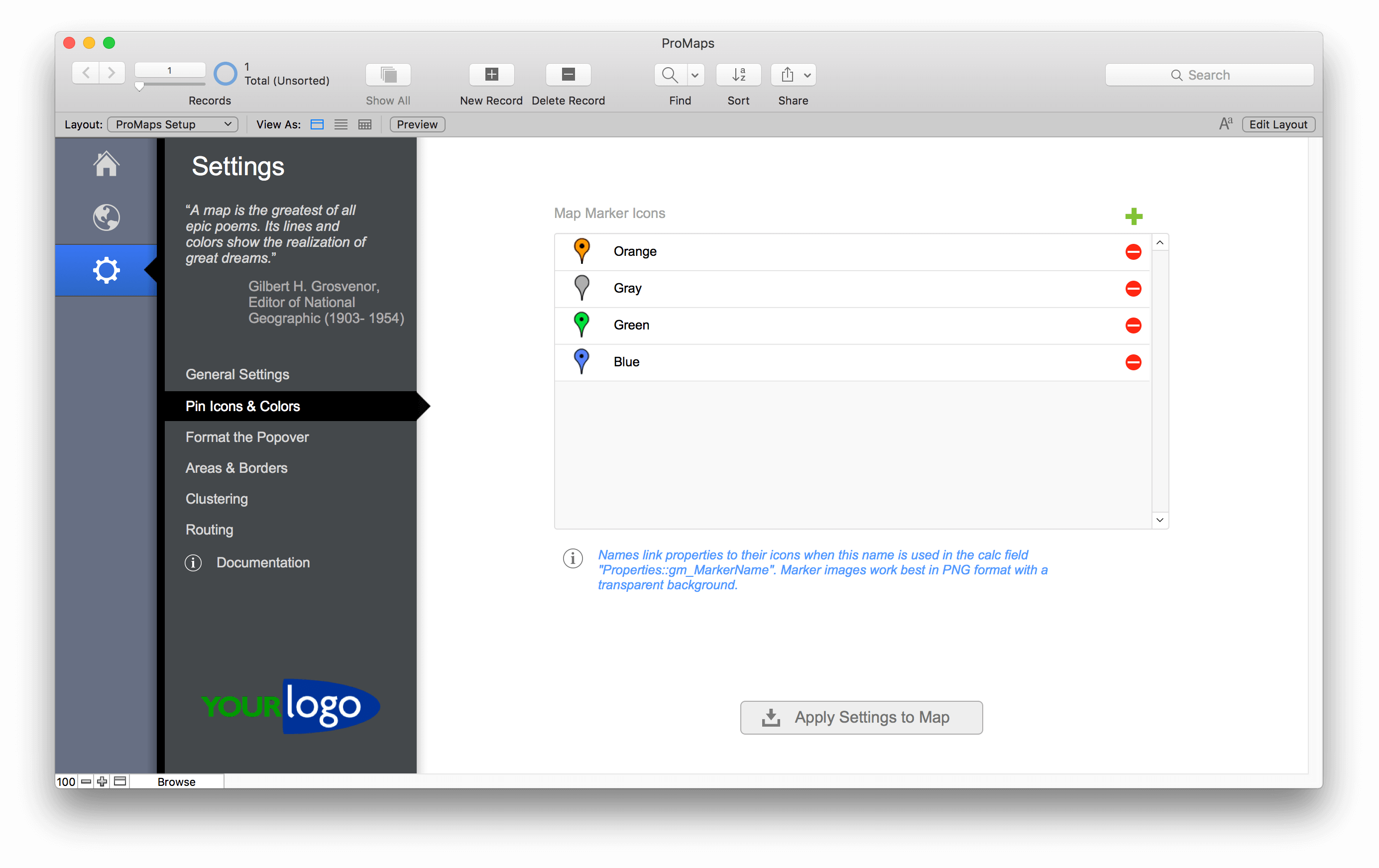Image resolution: width=1379 pixels, height=868 pixels.
Task: Click the 100 zoom level
Action: tap(66, 781)
